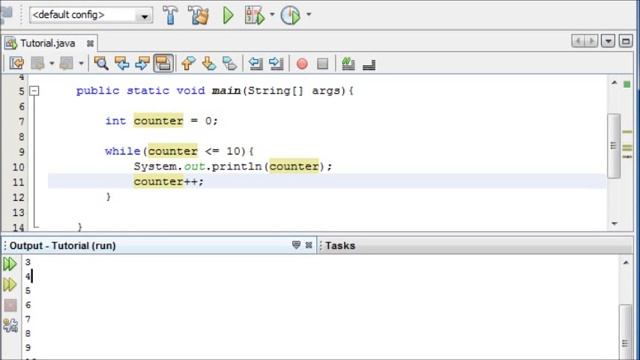Re-run with different parameters icon

(10, 284)
